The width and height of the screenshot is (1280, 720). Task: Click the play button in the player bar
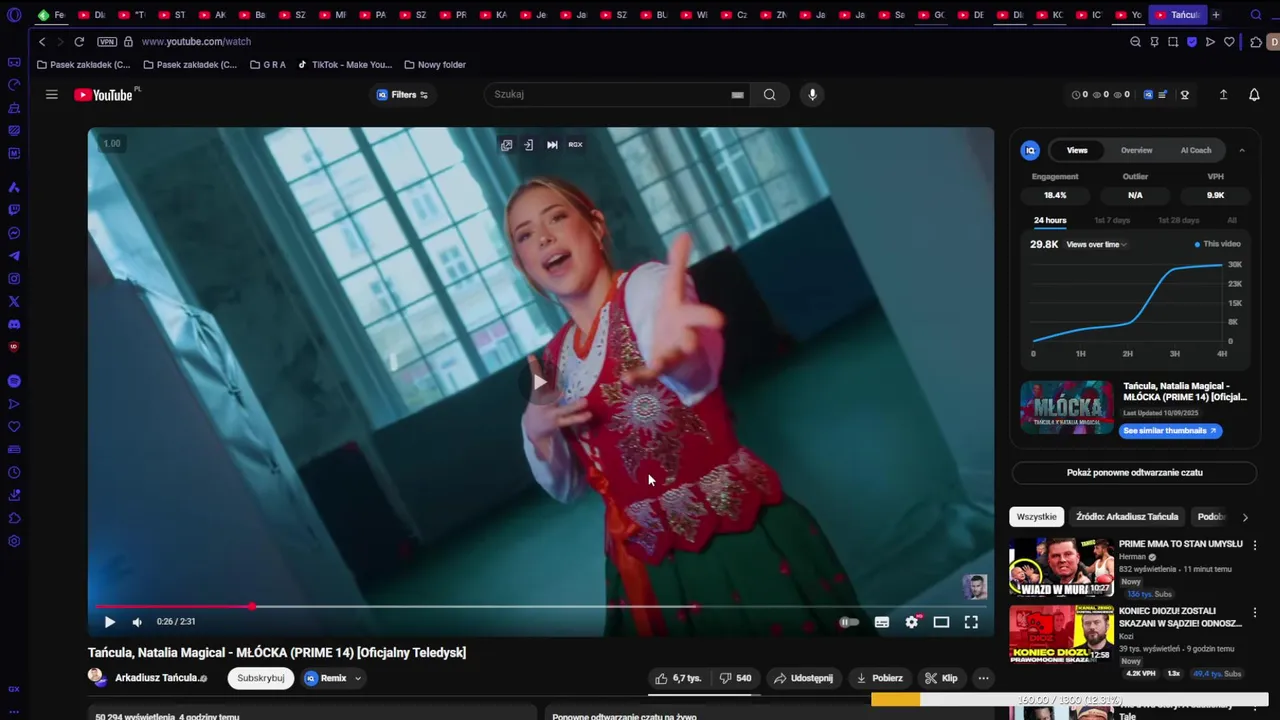point(110,622)
